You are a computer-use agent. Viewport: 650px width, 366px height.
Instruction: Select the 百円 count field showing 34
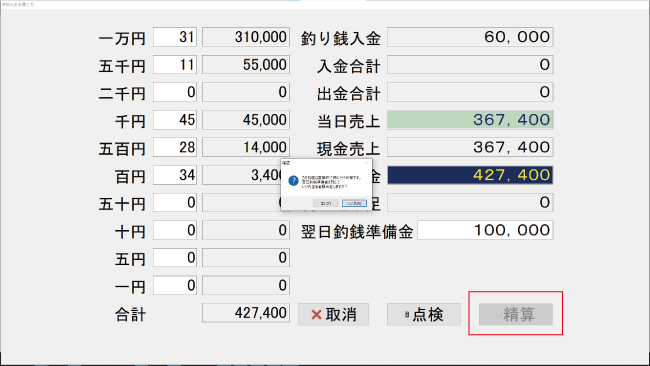[x=175, y=175]
